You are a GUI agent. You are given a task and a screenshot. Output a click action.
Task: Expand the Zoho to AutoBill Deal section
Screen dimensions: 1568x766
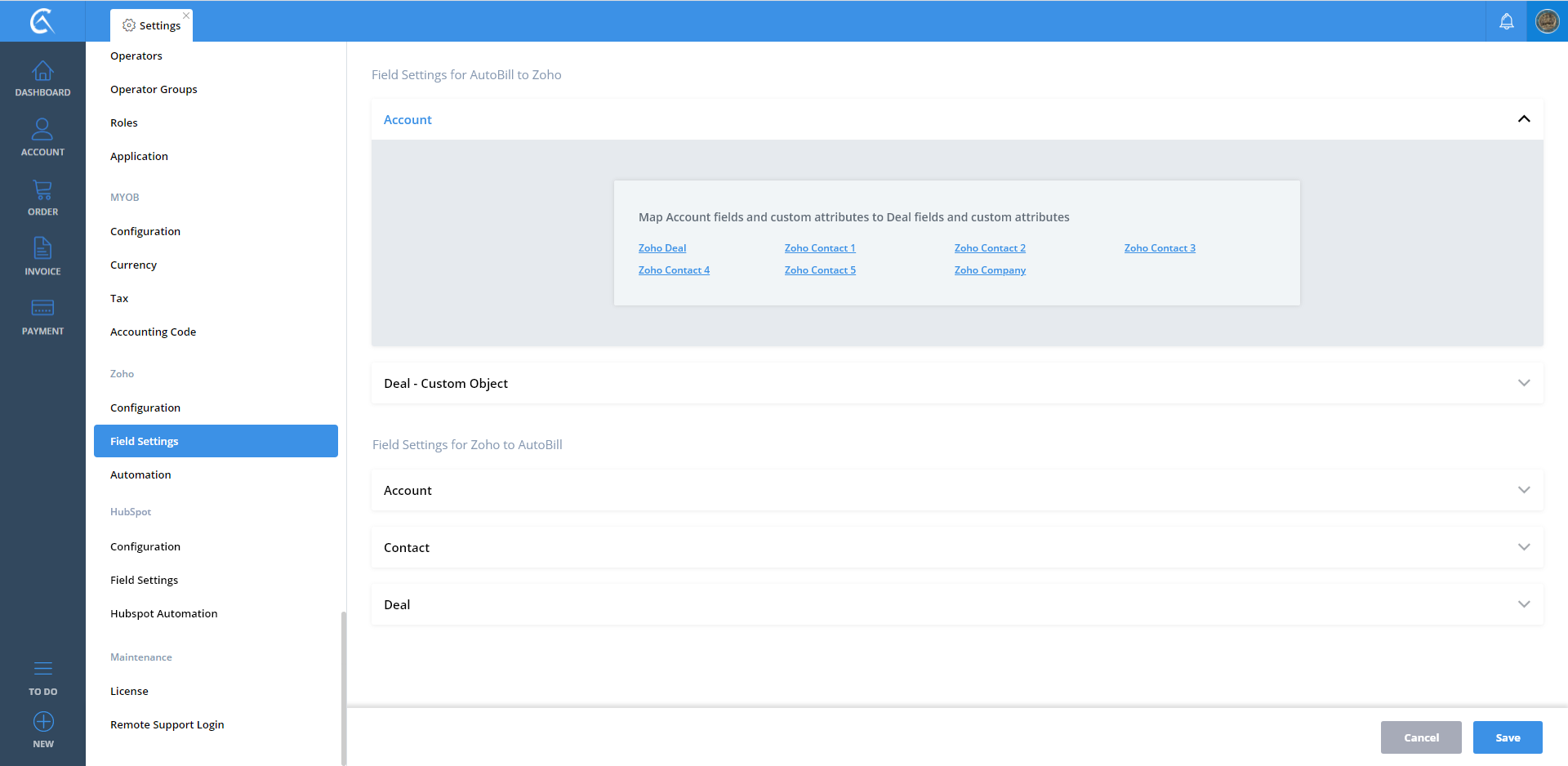1523,604
